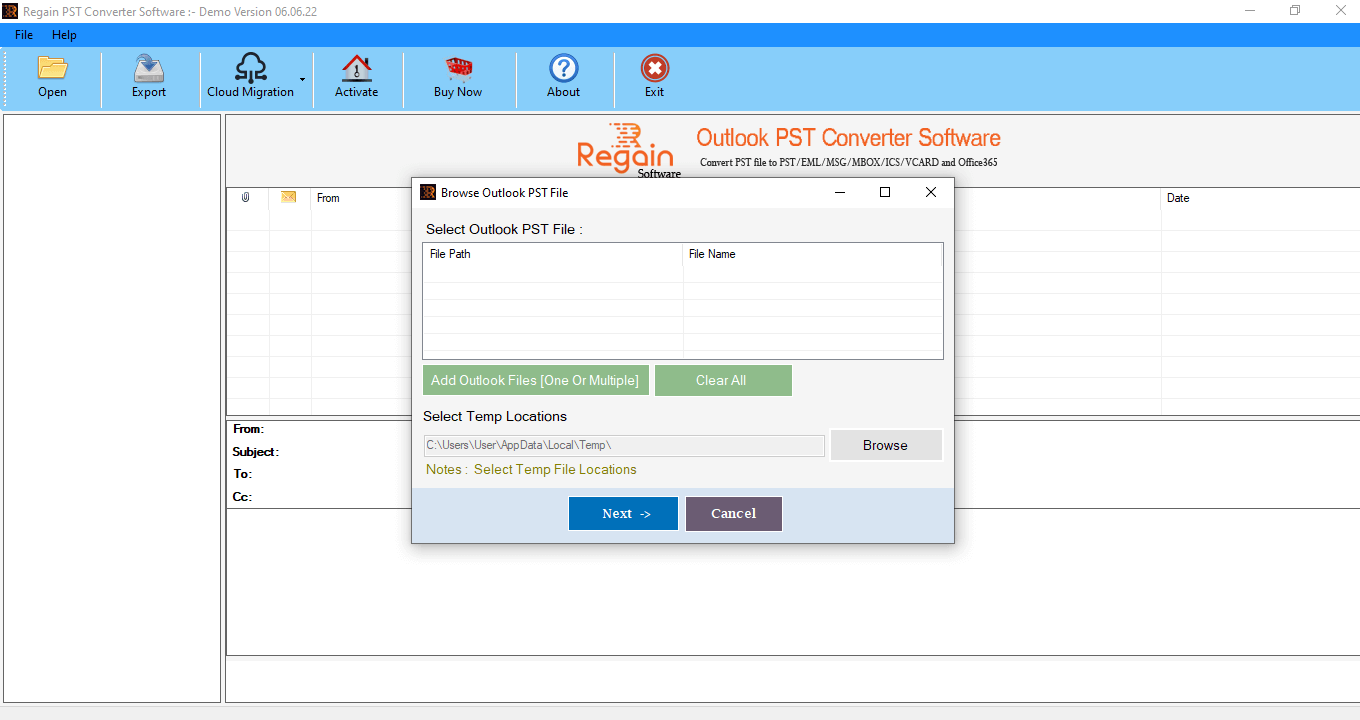Click the Regain Software logo
The height and width of the screenshot is (720, 1360).
tap(626, 151)
